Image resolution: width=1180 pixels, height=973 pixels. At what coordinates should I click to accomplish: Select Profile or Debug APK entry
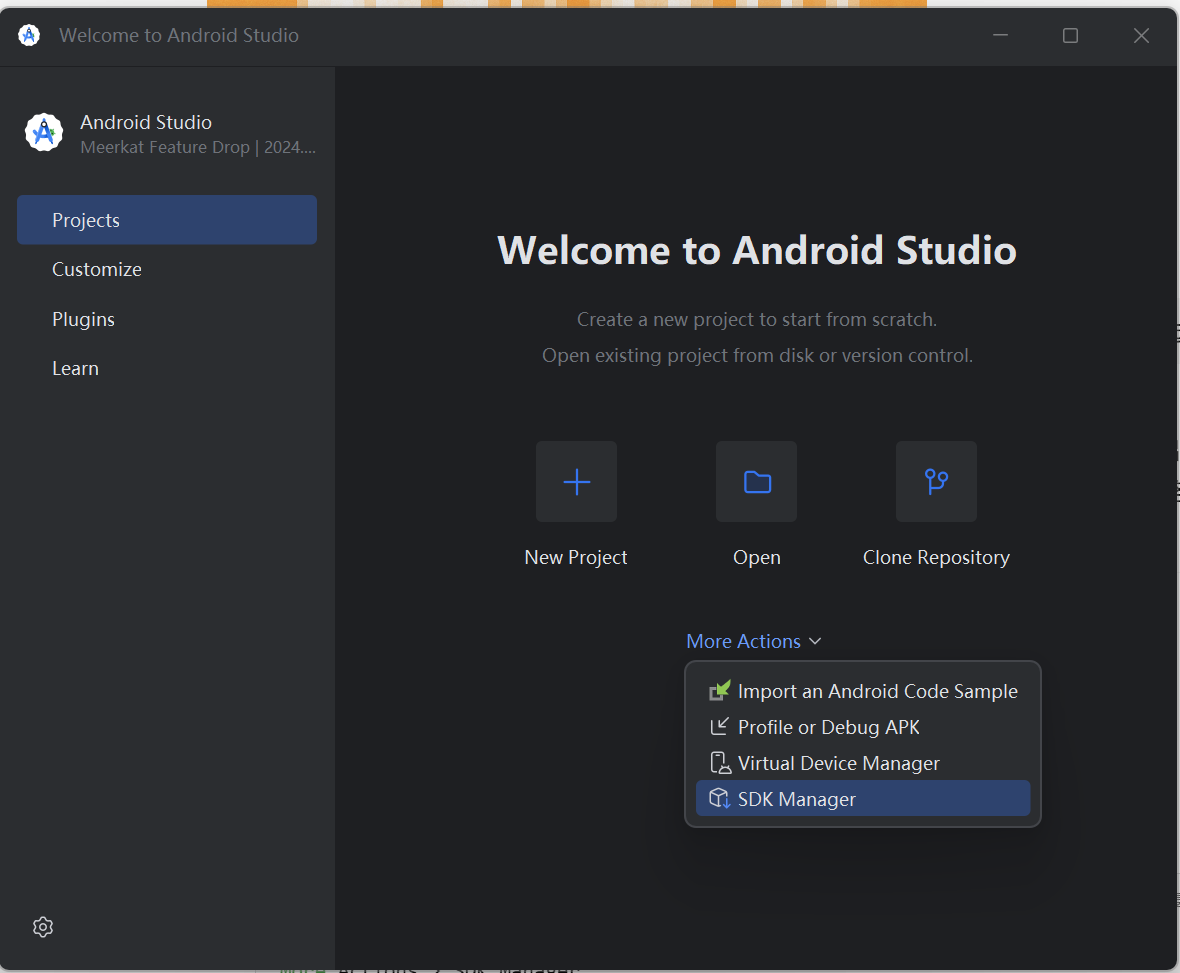[x=862, y=727]
